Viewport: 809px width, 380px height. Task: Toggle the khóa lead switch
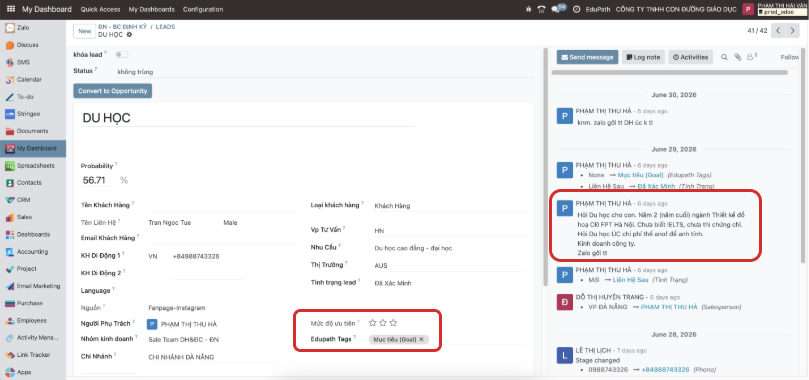pos(122,54)
